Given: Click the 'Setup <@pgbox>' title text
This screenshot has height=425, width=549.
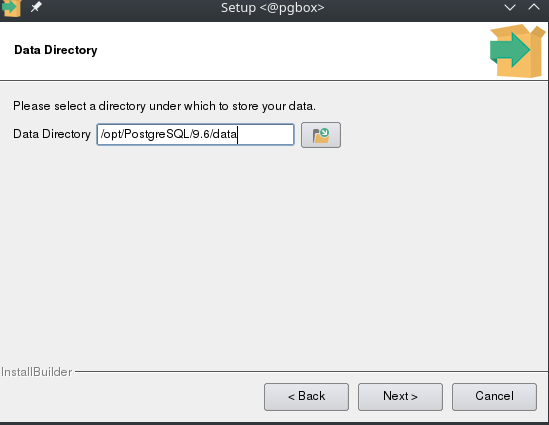Looking at the screenshot, I should [x=272, y=8].
